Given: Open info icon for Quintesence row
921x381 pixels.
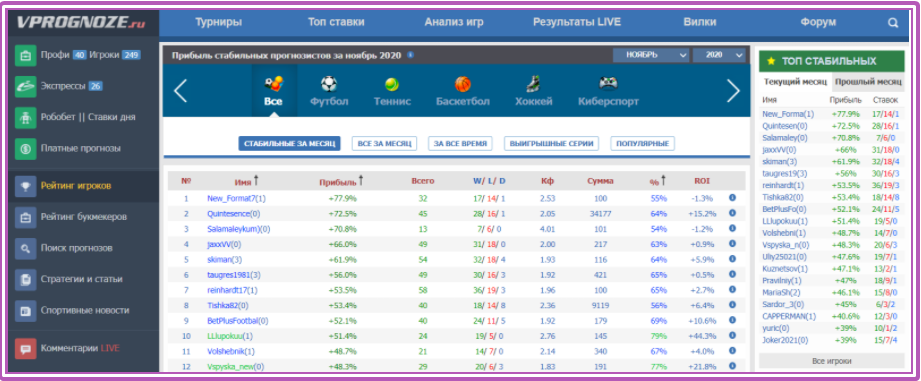Looking at the screenshot, I should click(732, 213).
